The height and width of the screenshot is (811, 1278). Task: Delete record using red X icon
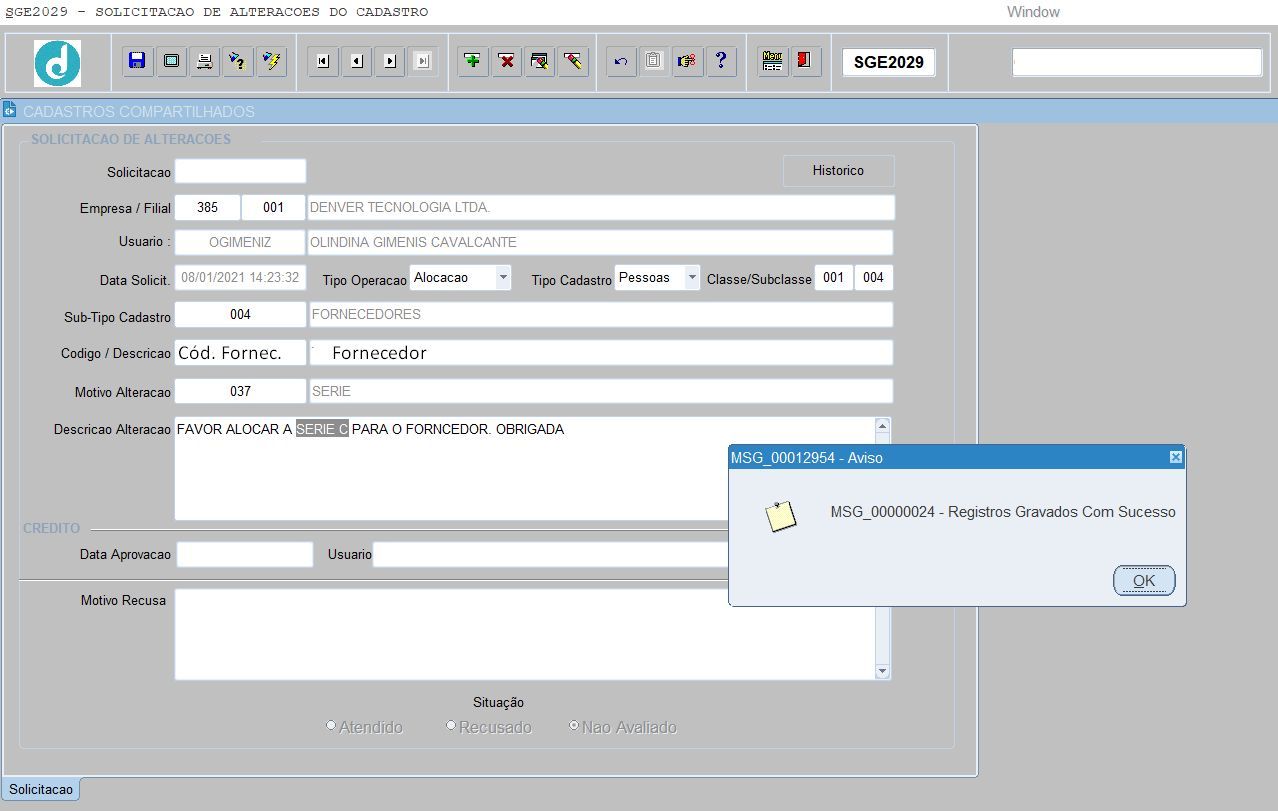click(507, 61)
